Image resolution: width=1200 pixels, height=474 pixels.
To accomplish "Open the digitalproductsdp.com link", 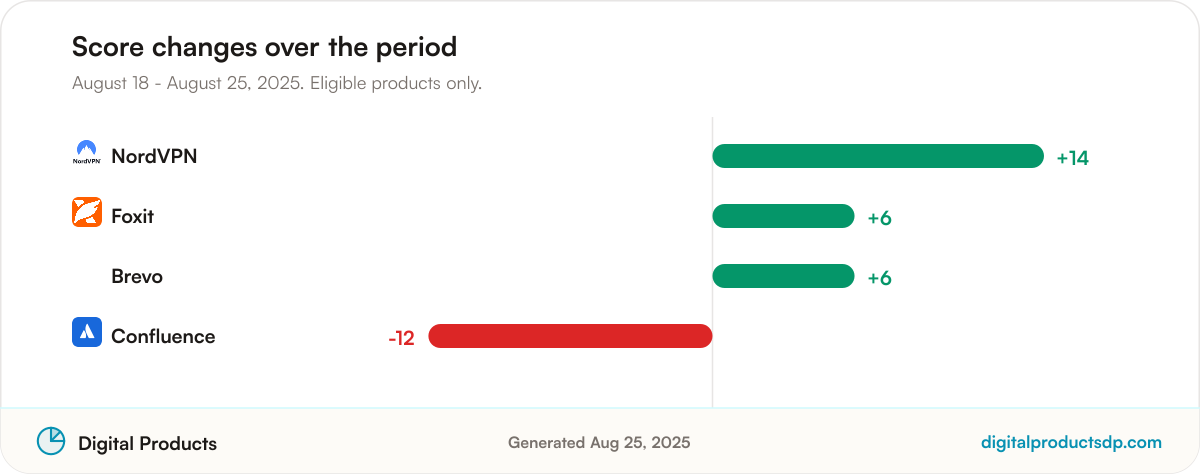I will tap(1071, 442).
